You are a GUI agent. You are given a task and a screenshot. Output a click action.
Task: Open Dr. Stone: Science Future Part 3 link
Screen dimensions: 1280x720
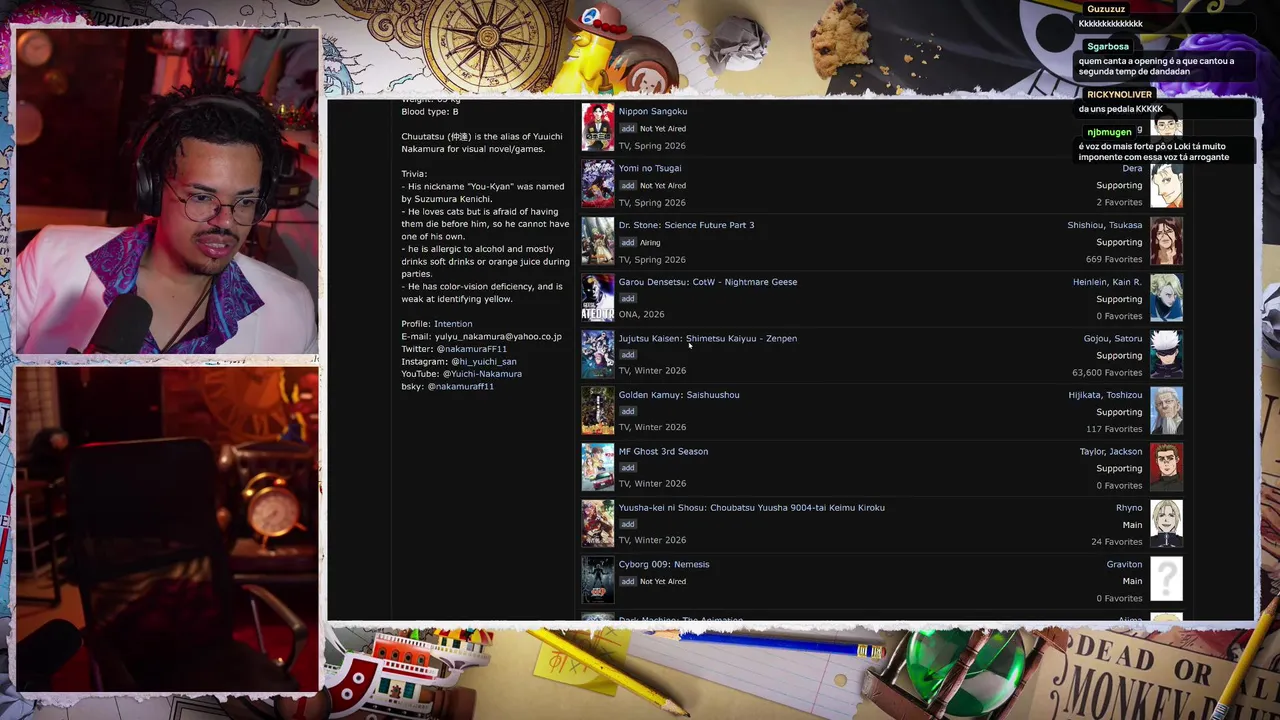[686, 225]
